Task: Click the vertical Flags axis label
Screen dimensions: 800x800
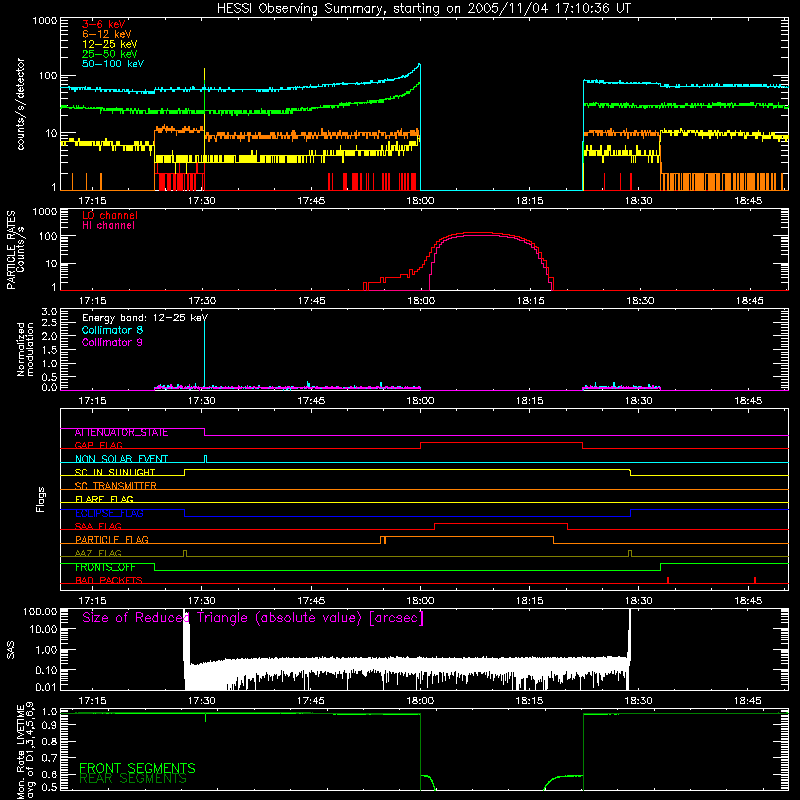Action: (x=41, y=500)
